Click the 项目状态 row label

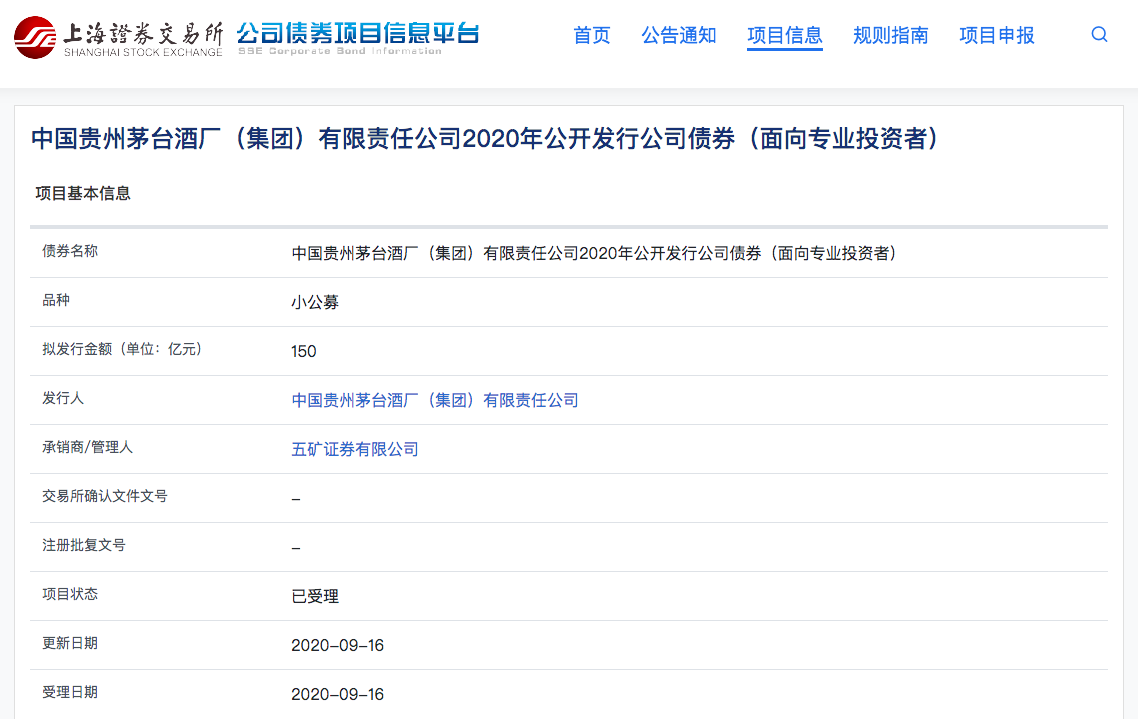70,594
